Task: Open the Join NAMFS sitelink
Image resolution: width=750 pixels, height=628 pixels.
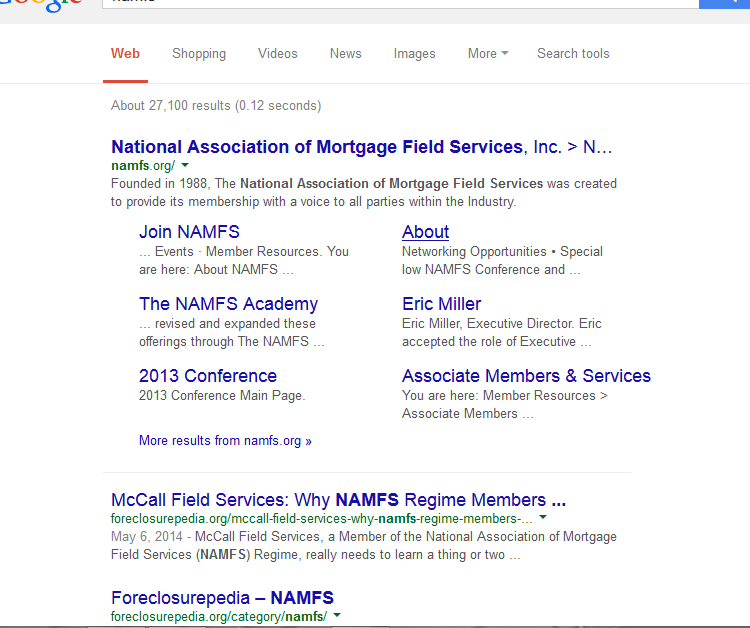Action: [x=189, y=232]
